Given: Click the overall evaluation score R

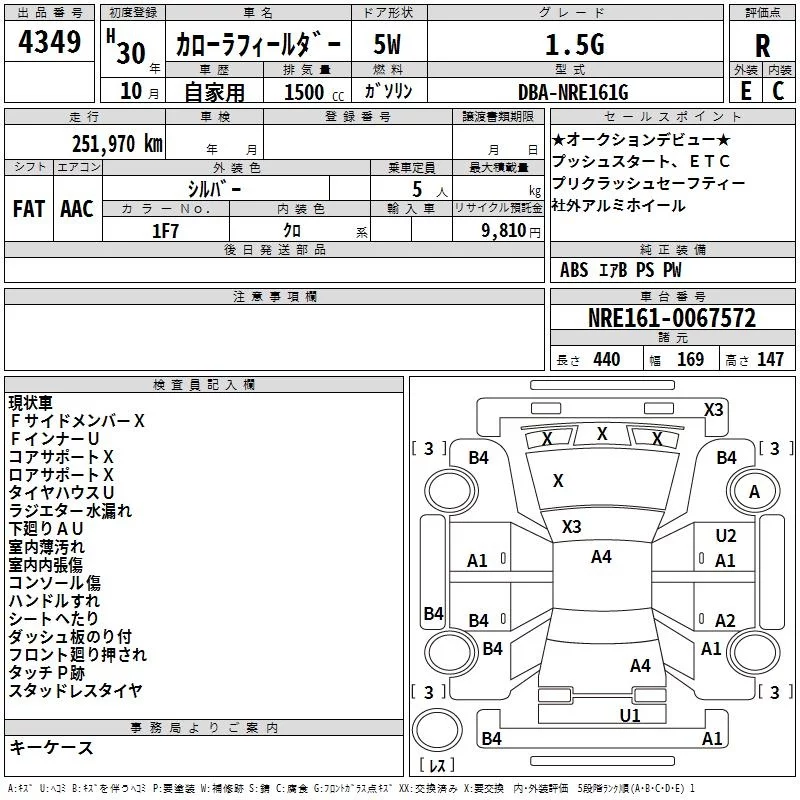Looking at the screenshot, I should 763,45.
